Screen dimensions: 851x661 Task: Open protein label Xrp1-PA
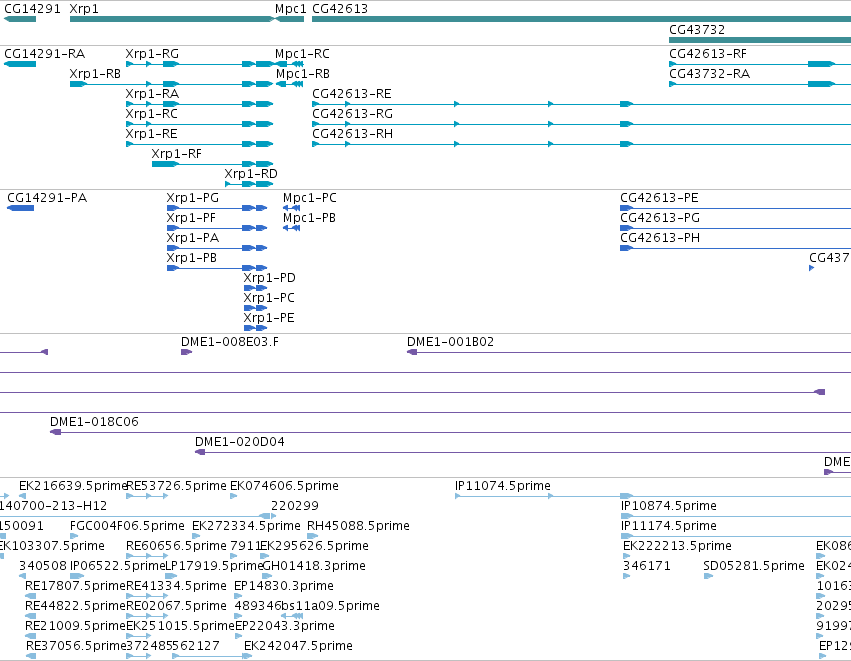tap(193, 238)
